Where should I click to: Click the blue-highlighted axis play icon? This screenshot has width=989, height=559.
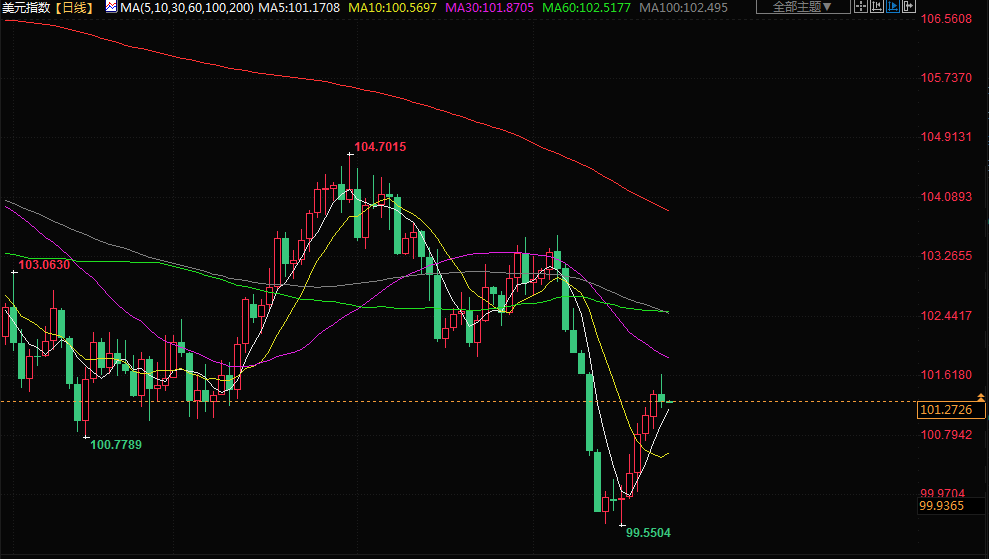[x=892, y=7]
